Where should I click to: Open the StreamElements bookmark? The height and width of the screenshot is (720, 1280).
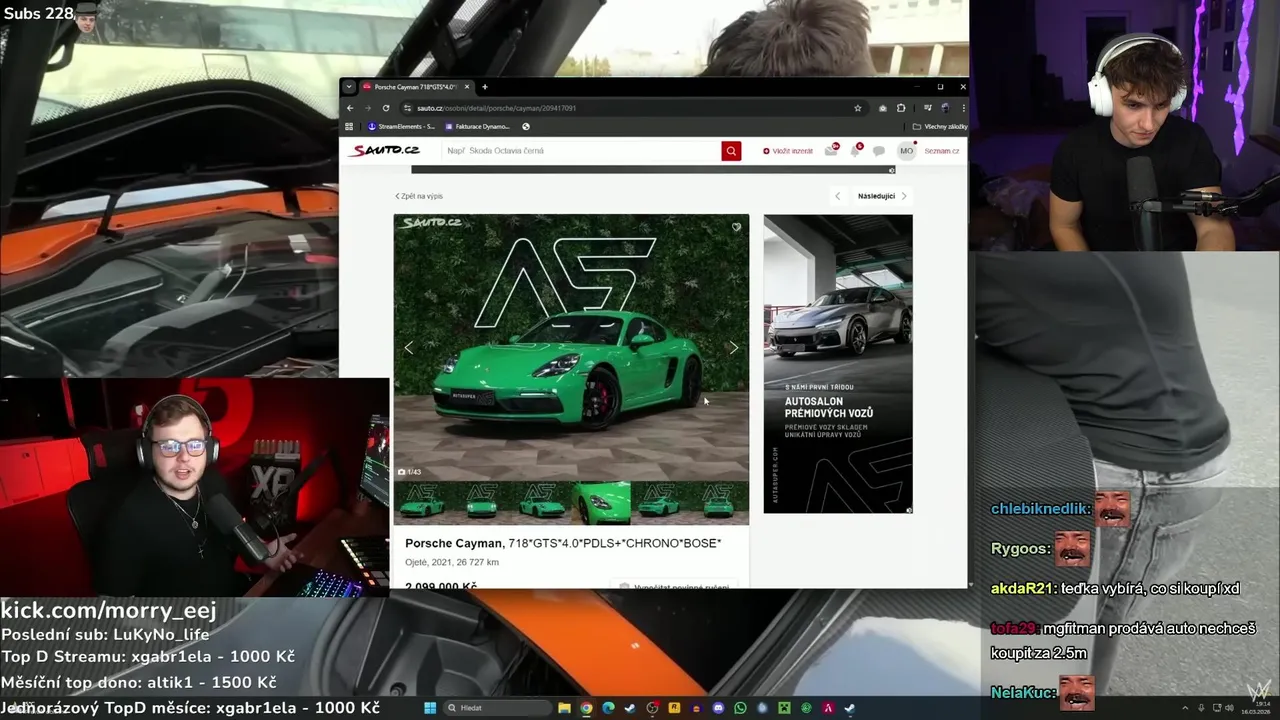click(402, 127)
